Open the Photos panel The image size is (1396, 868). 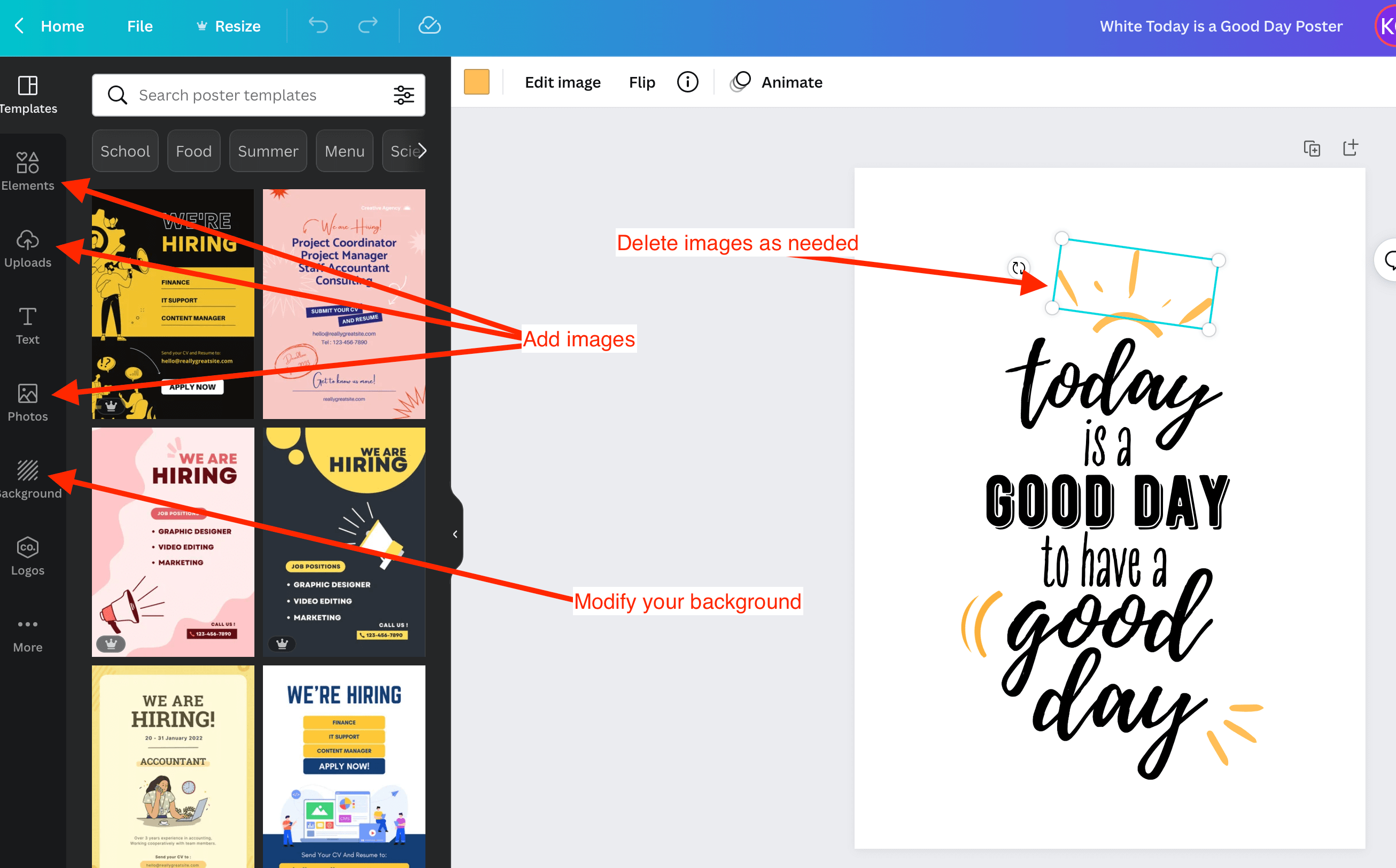tap(28, 402)
